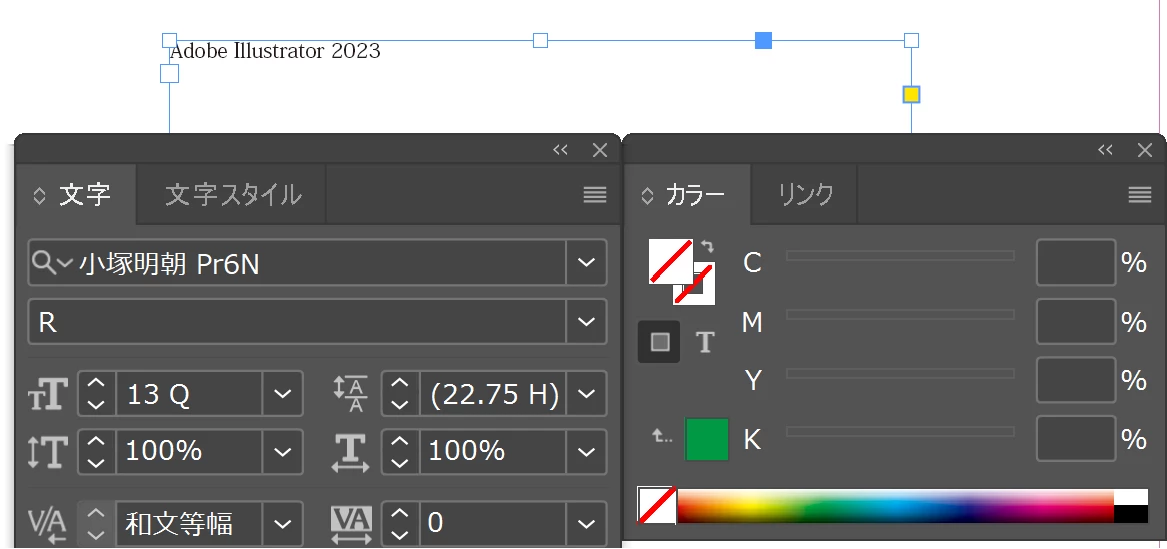Increase horizontal scale with up stepper
The height and width of the screenshot is (549, 1167).
click(x=400, y=442)
